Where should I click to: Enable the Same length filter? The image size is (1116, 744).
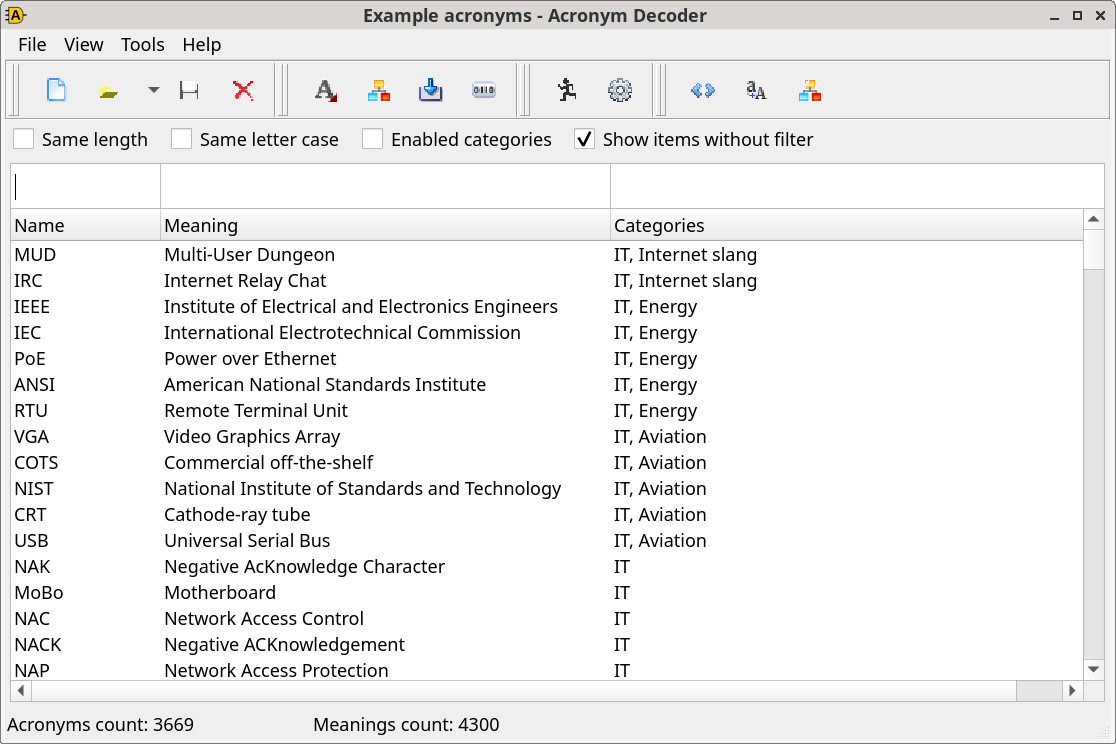(23, 139)
